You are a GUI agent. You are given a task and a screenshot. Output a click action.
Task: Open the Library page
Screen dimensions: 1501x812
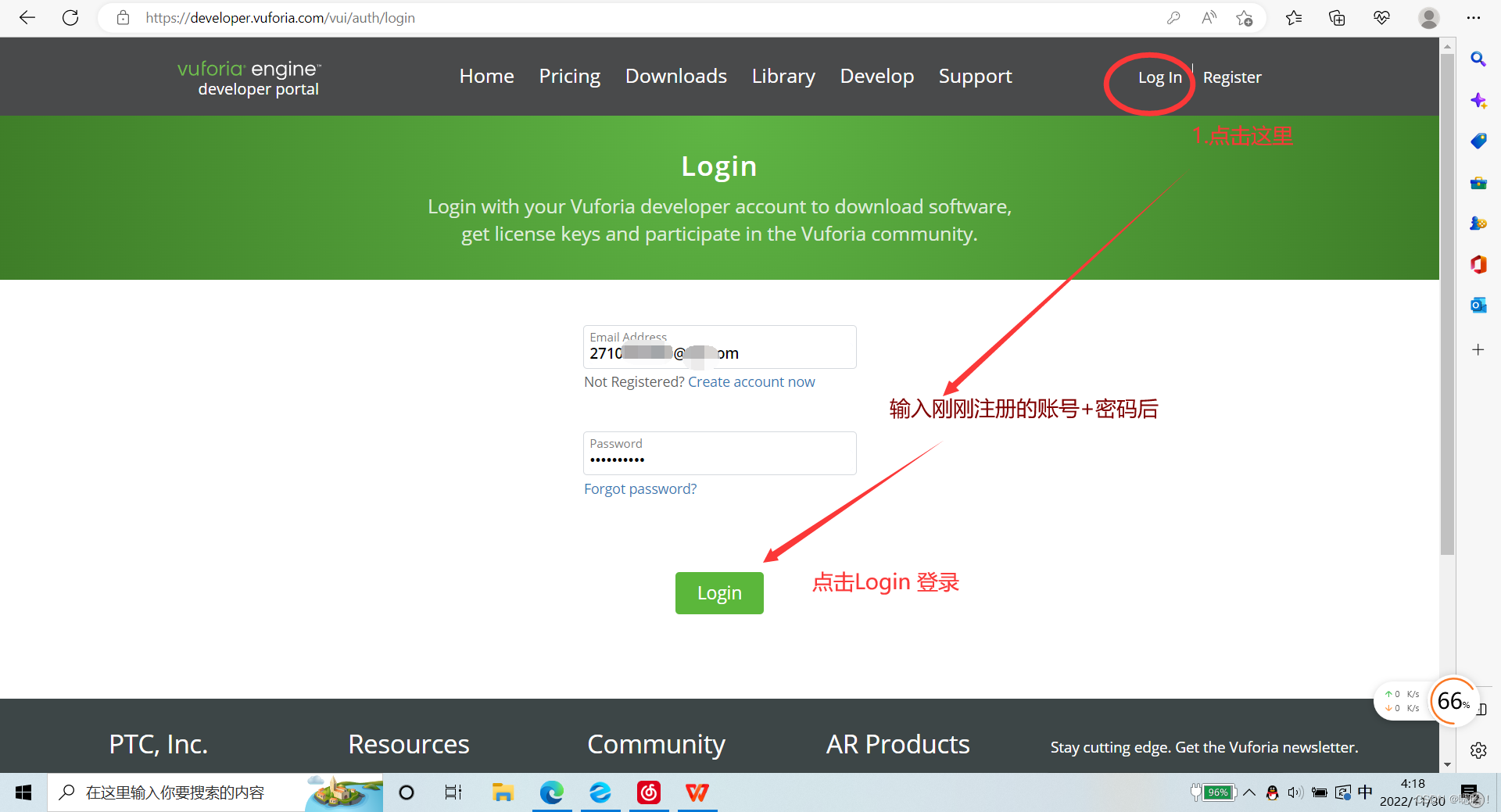click(783, 76)
